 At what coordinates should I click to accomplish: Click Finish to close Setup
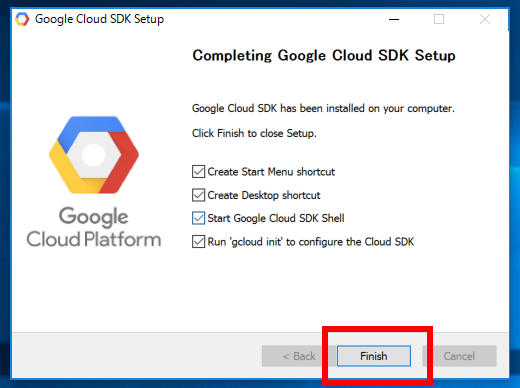click(374, 356)
